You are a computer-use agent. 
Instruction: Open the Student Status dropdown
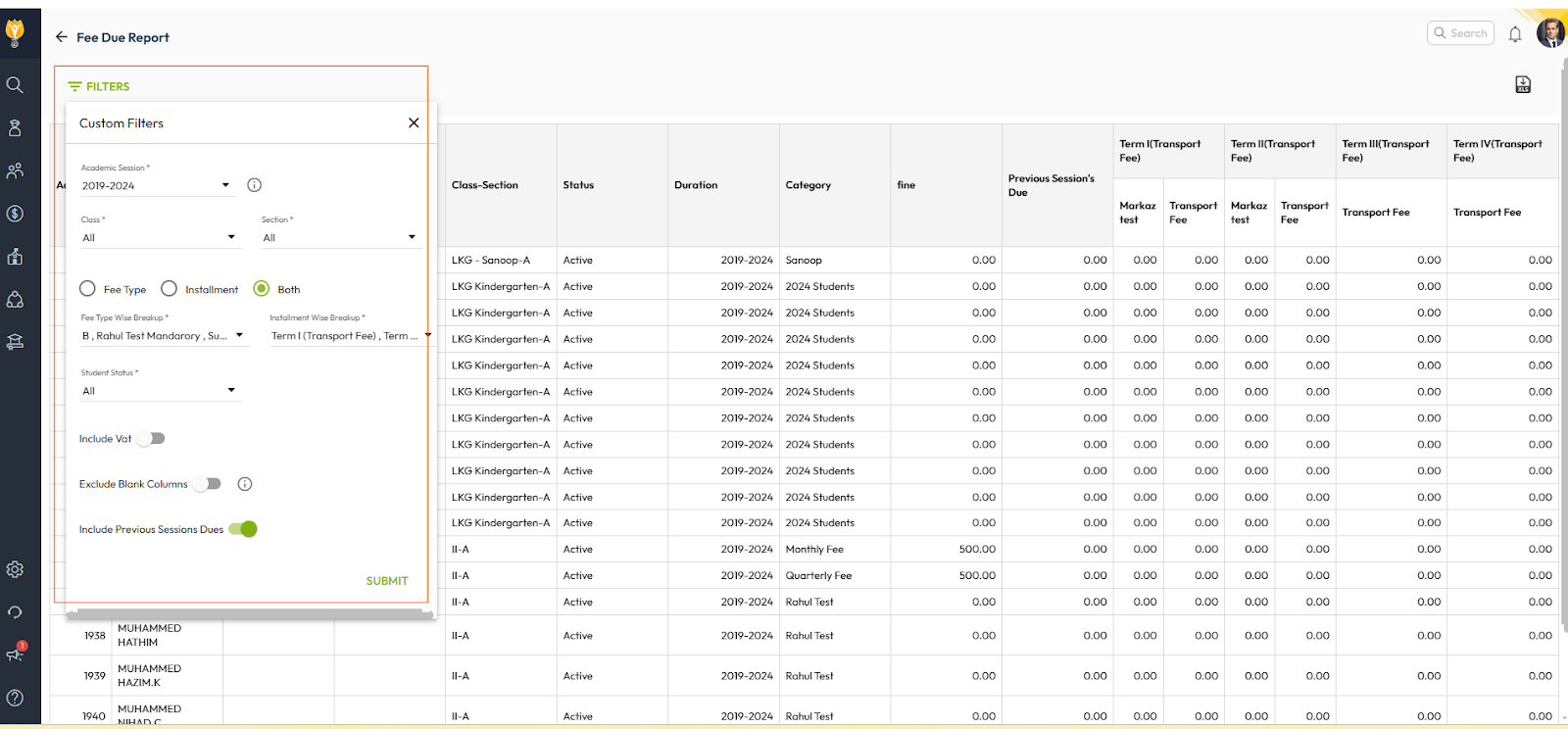pyautogui.click(x=159, y=391)
